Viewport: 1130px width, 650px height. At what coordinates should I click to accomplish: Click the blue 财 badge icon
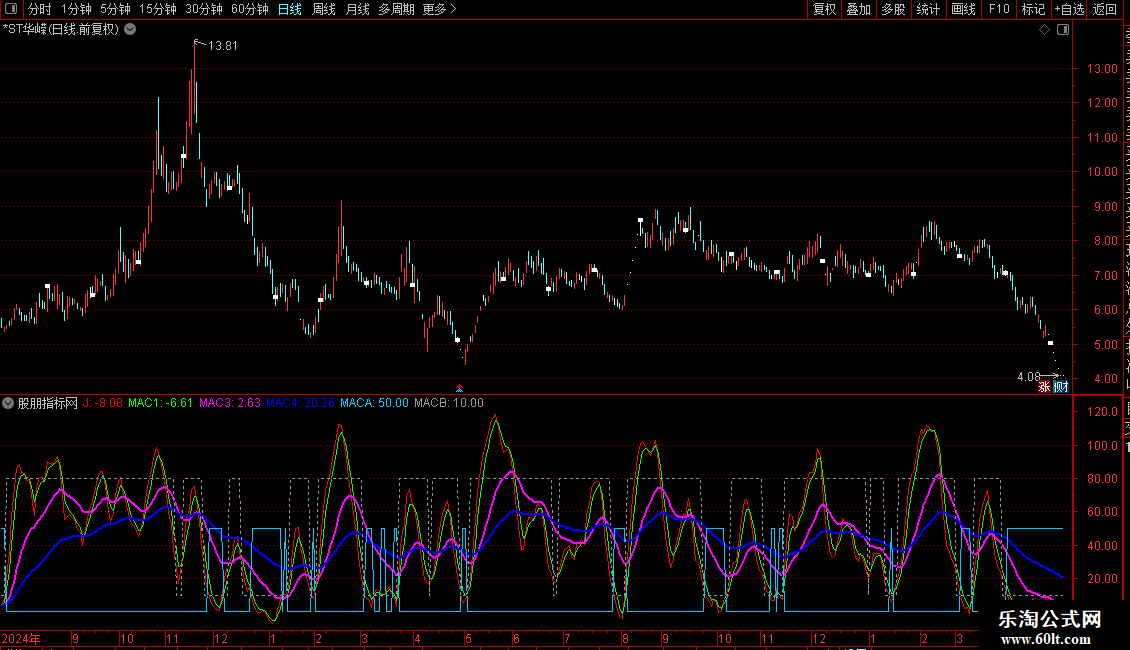[1061, 387]
